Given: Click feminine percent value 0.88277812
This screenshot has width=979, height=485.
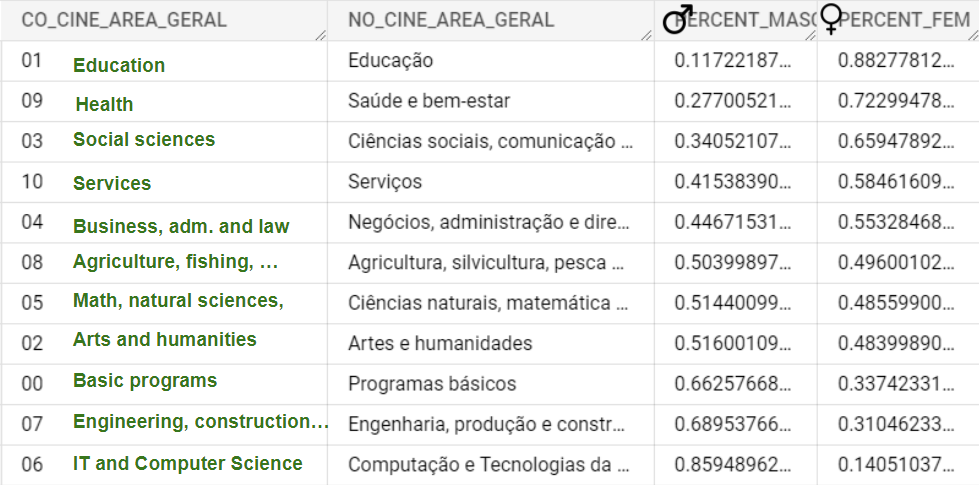Looking at the screenshot, I should 896,61.
